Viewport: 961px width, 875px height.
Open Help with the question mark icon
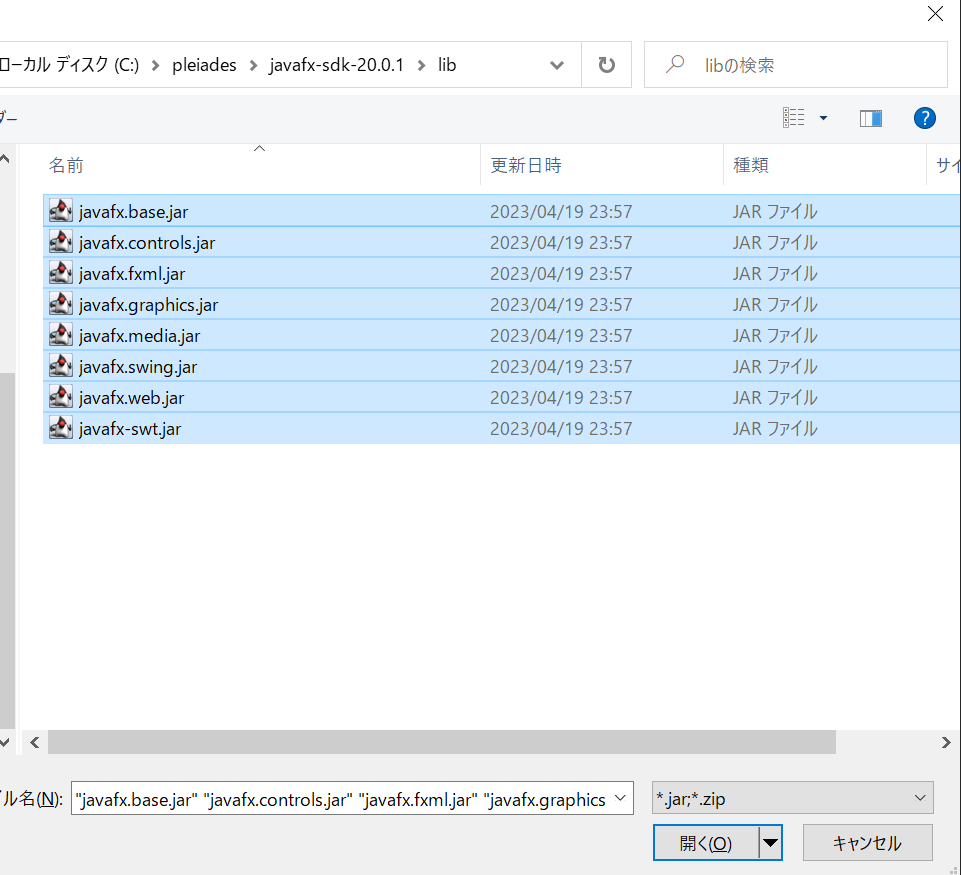[924, 117]
